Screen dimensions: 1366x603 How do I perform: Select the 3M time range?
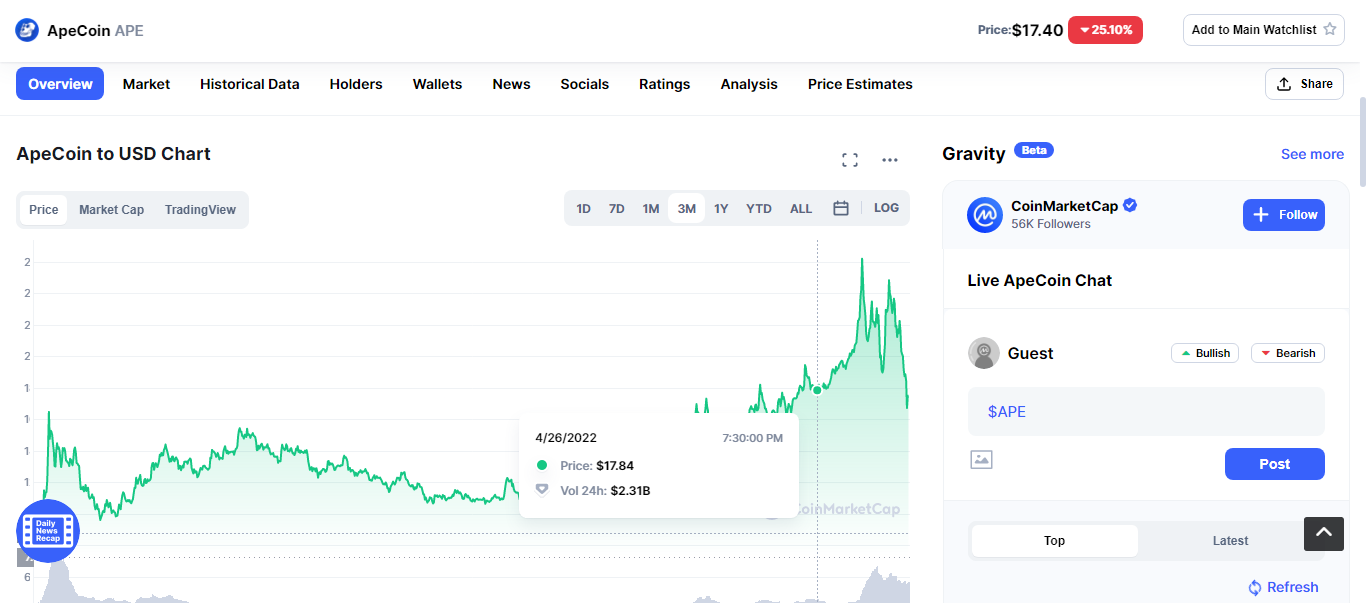pos(686,209)
